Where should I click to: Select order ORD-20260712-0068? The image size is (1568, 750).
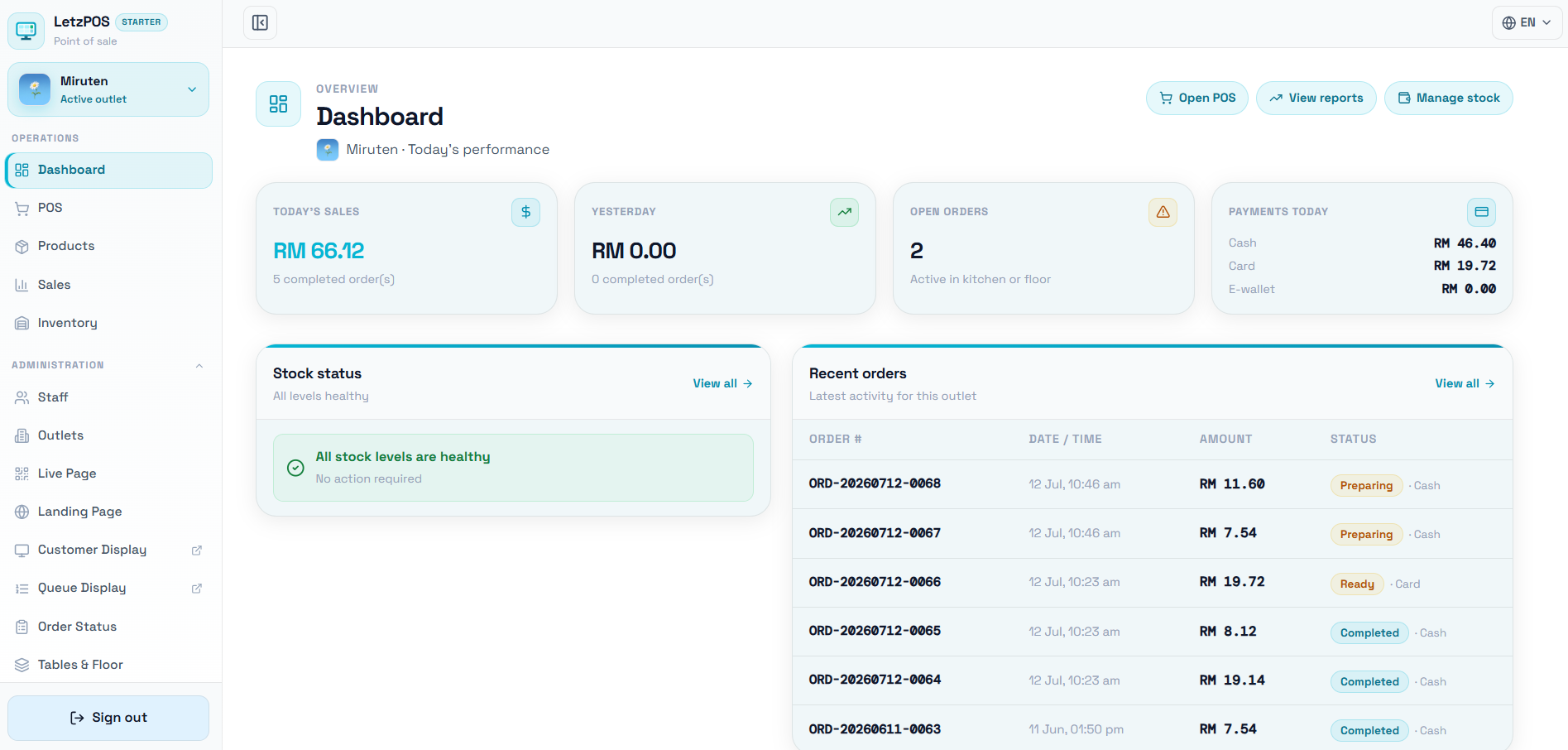pos(1153,484)
